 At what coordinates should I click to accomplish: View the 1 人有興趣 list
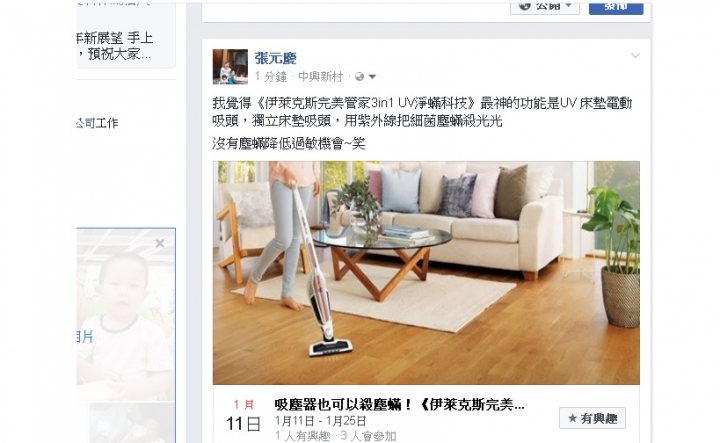coord(302,436)
